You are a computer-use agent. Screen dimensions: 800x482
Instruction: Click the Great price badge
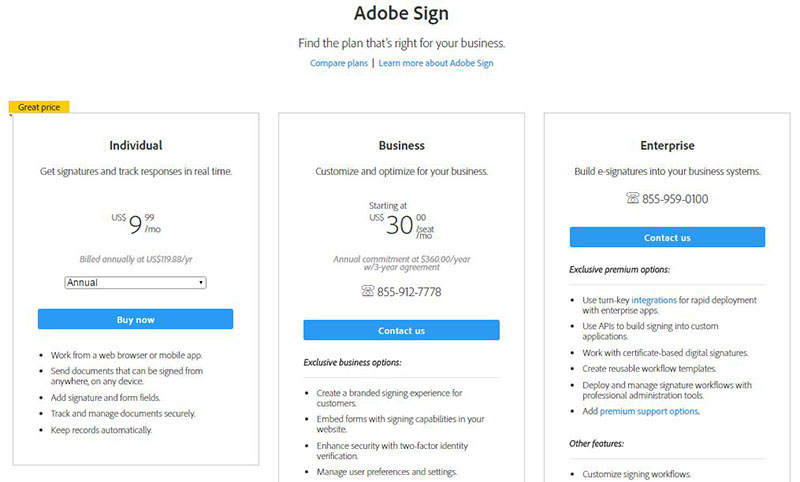pos(39,107)
